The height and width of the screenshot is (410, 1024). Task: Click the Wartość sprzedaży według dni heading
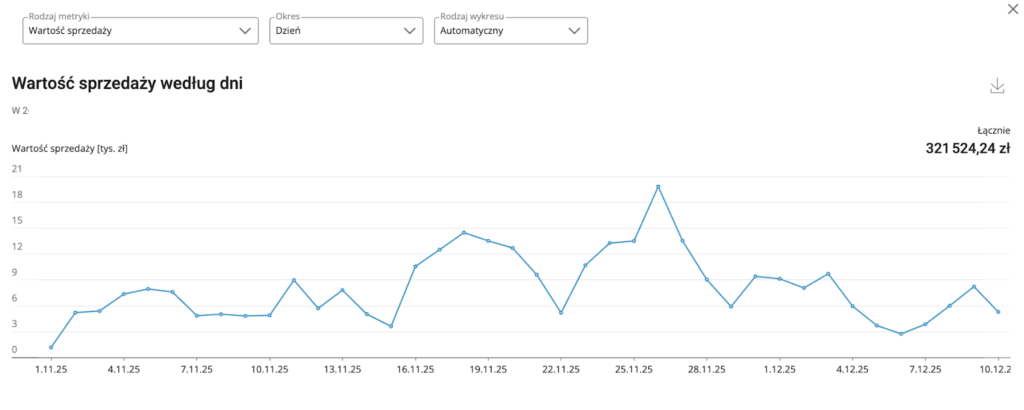point(127,83)
